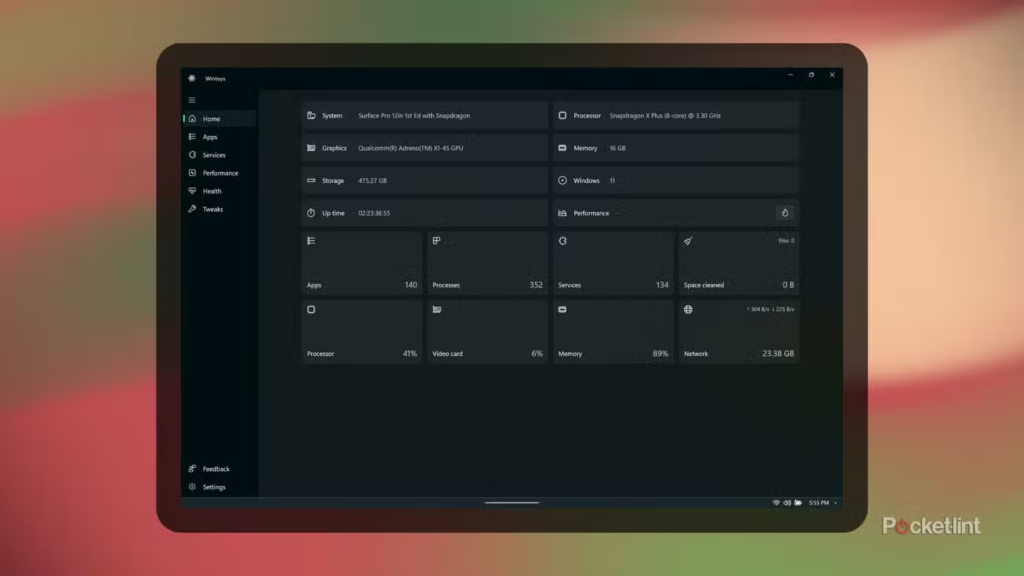1024x576 pixels.
Task: Select the Processor usage tile 41%
Action: pos(361,332)
